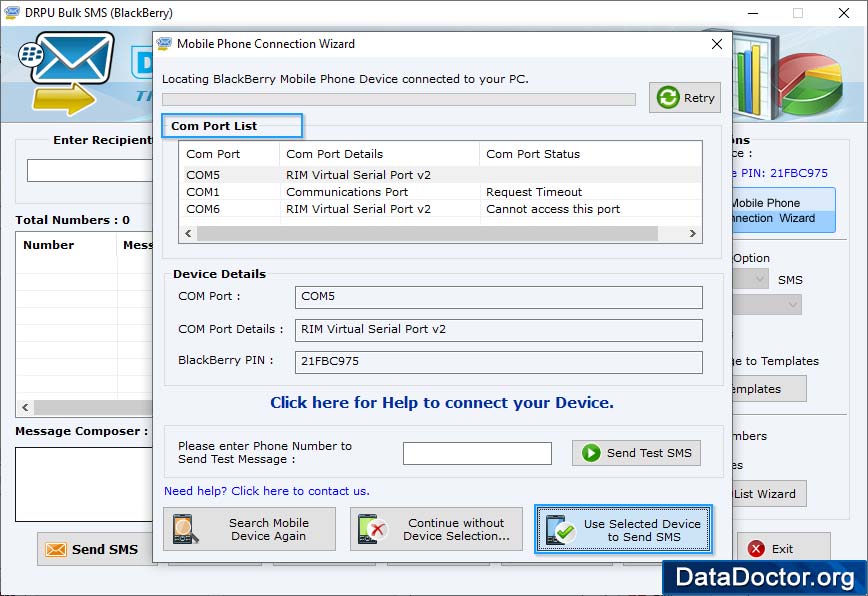Maximize the DRPU Bulk SMS window
The width and height of the screenshot is (868, 596).
pyautogui.click(x=798, y=13)
